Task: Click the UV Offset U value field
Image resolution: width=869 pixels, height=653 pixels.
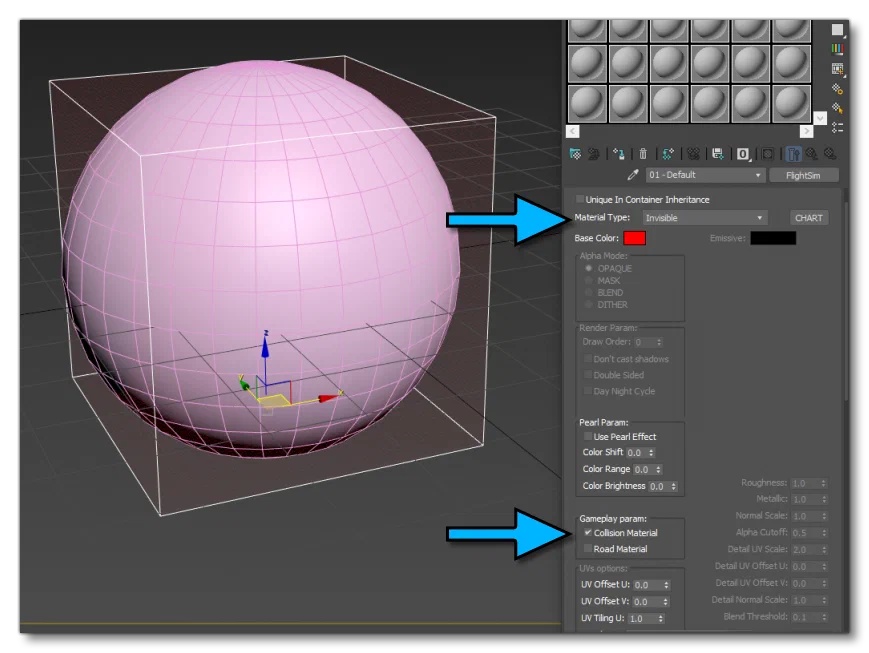Action: pyautogui.click(x=648, y=585)
